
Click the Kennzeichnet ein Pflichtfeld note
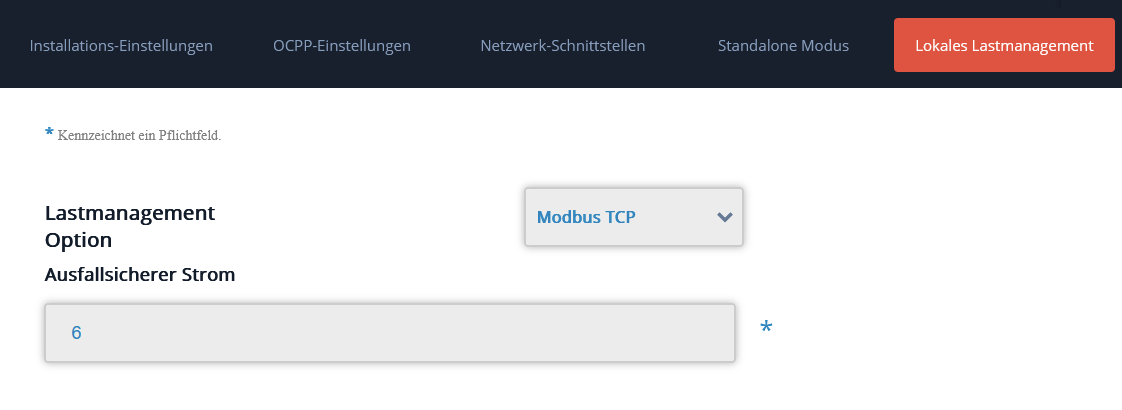[x=139, y=136]
